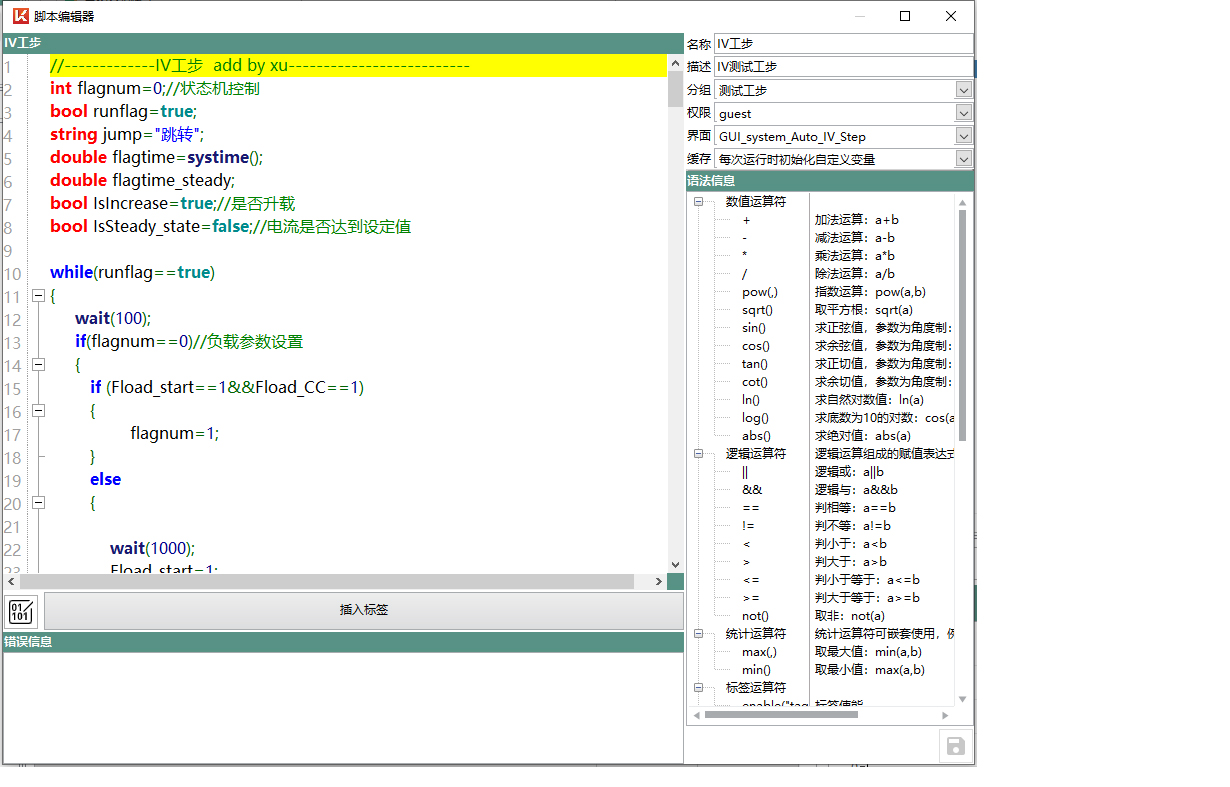Viewport: 1230px width, 787px height.
Task: Click the code editor vertical scrollbar down arrow
Action: [x=675, y=564]
